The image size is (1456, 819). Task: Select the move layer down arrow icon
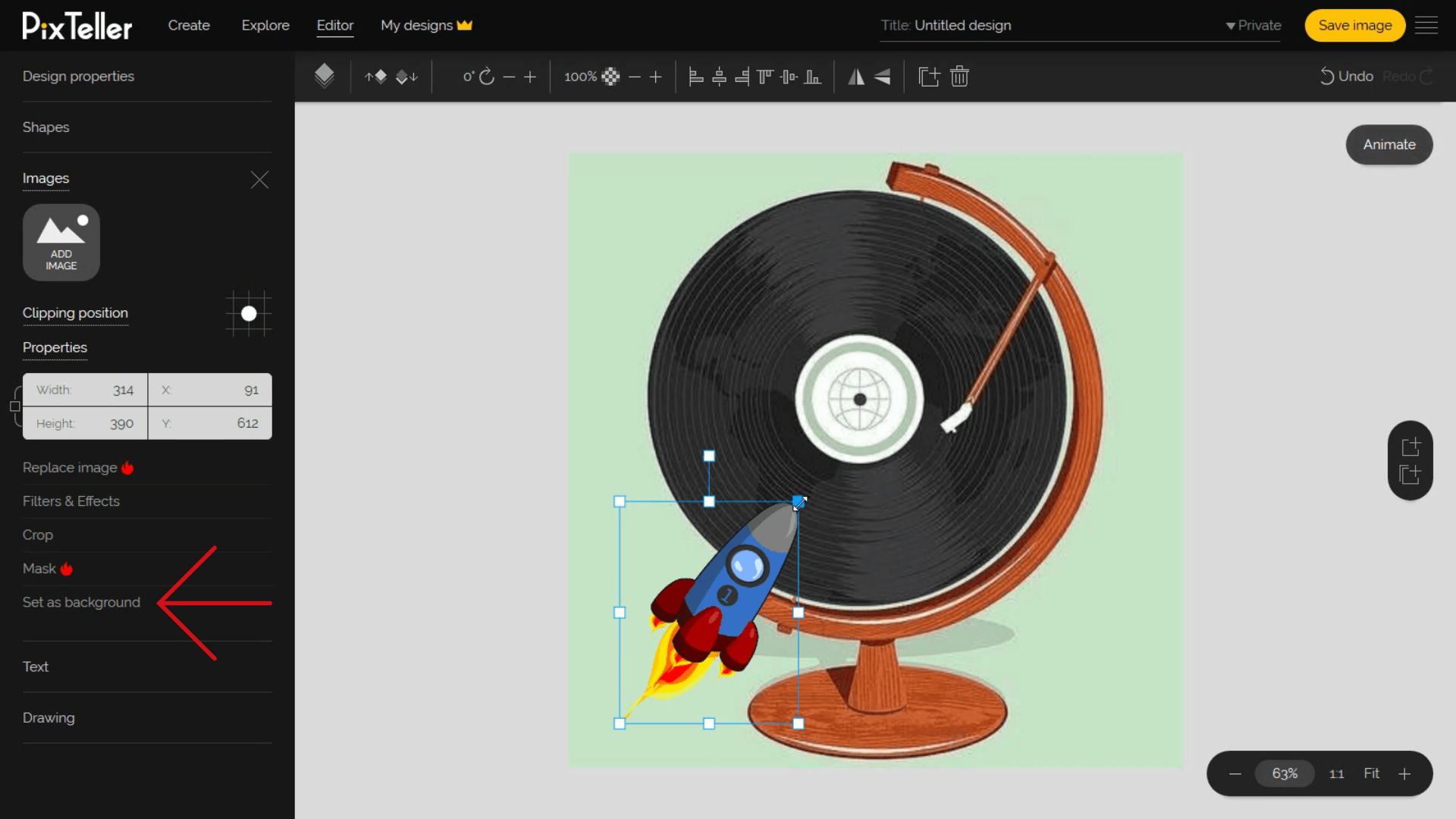[x=407, y=76]
